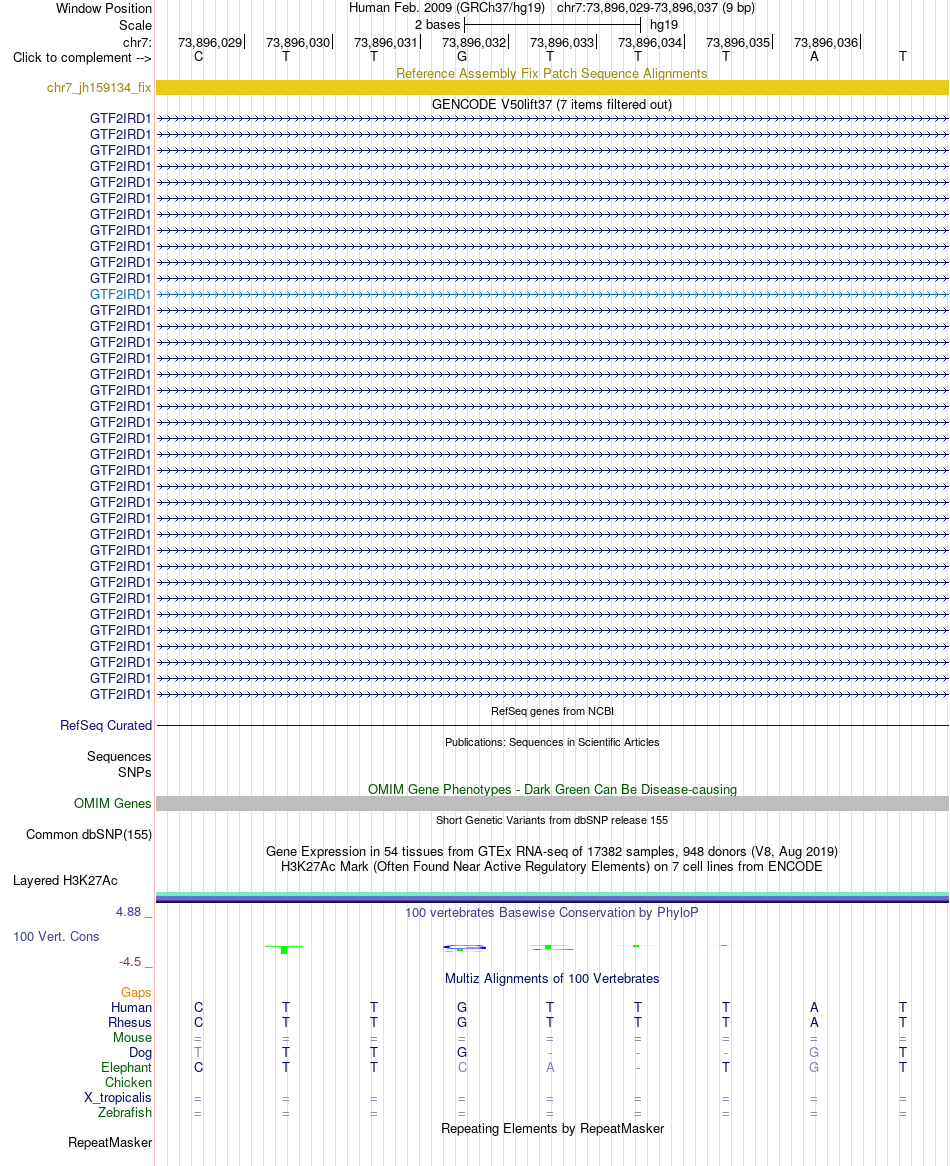The height and width of the screenshot is (1166, 950).
Task: Click base G in the Rhesus alignment row
Action: tap(462, 1022)
